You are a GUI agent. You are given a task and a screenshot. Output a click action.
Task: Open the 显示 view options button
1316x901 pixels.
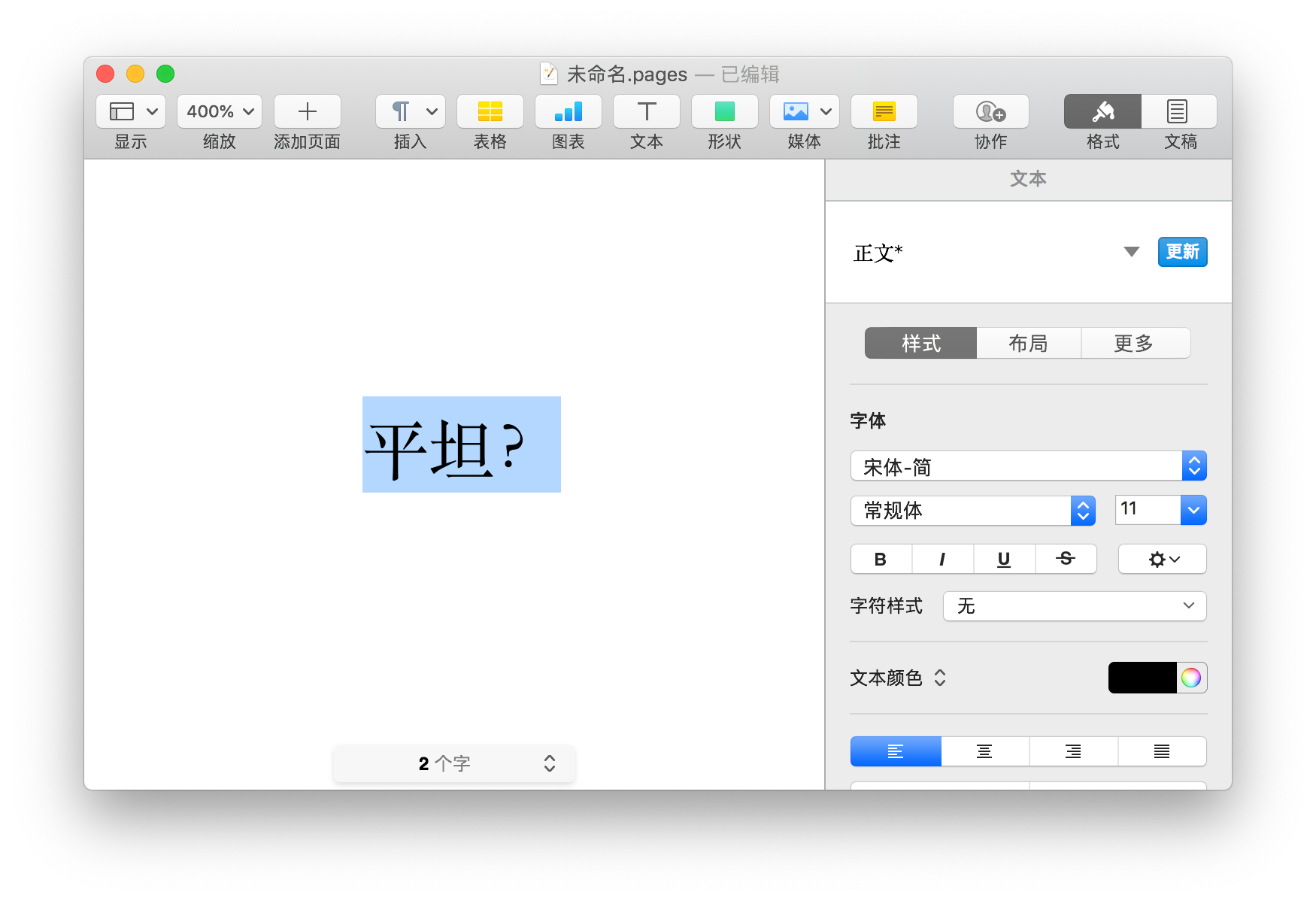point(131,111)
